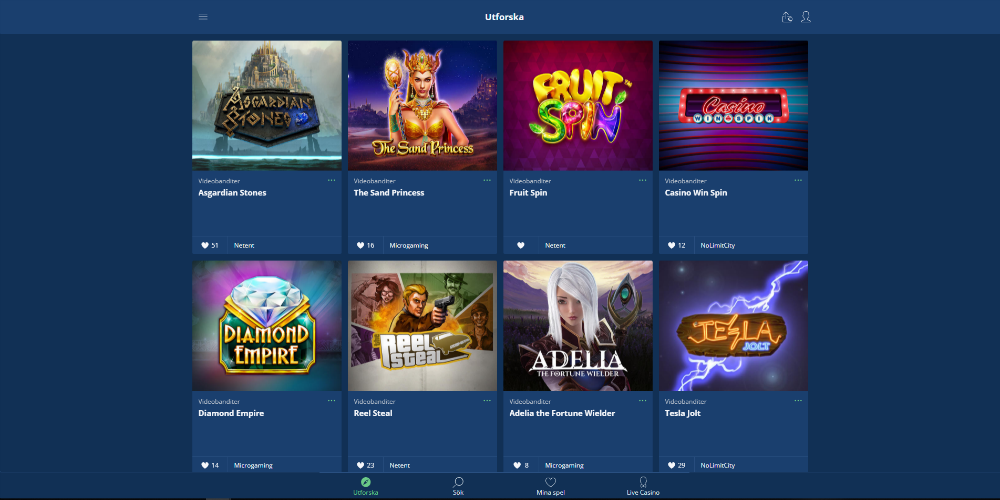The image size is (1000, 500).
Task: Click NoLimitCity under Casino Win Spin
Action: 718,246
